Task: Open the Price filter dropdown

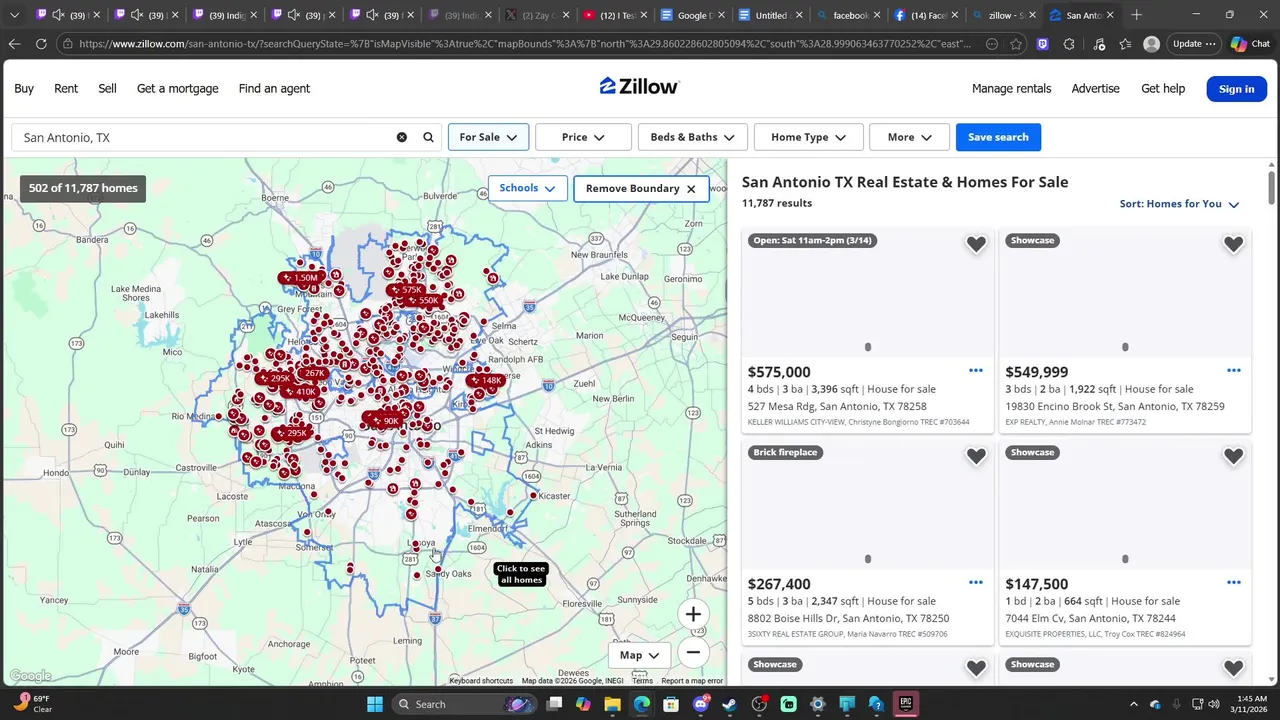Action: 583,137
